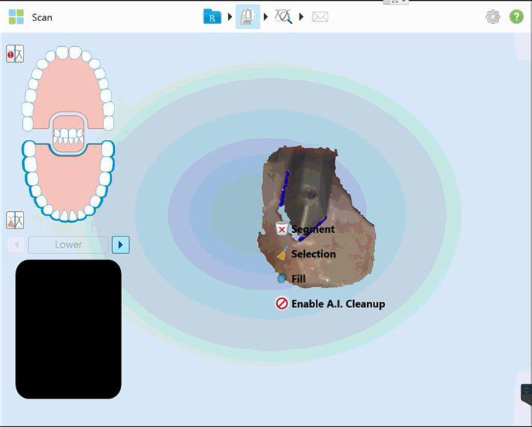The width and height of the screenshot is (532, 427).
Task: Select the bite view in the center
Action: (x=69, y=135)
